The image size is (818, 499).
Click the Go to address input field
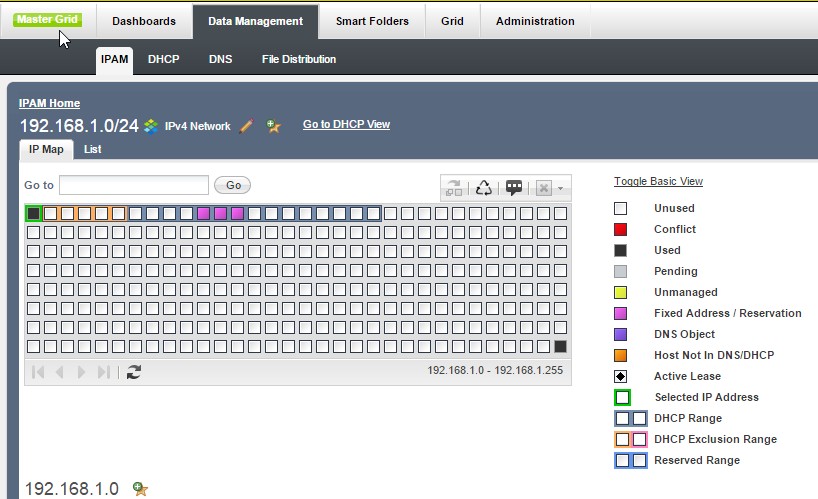(134, 185)
